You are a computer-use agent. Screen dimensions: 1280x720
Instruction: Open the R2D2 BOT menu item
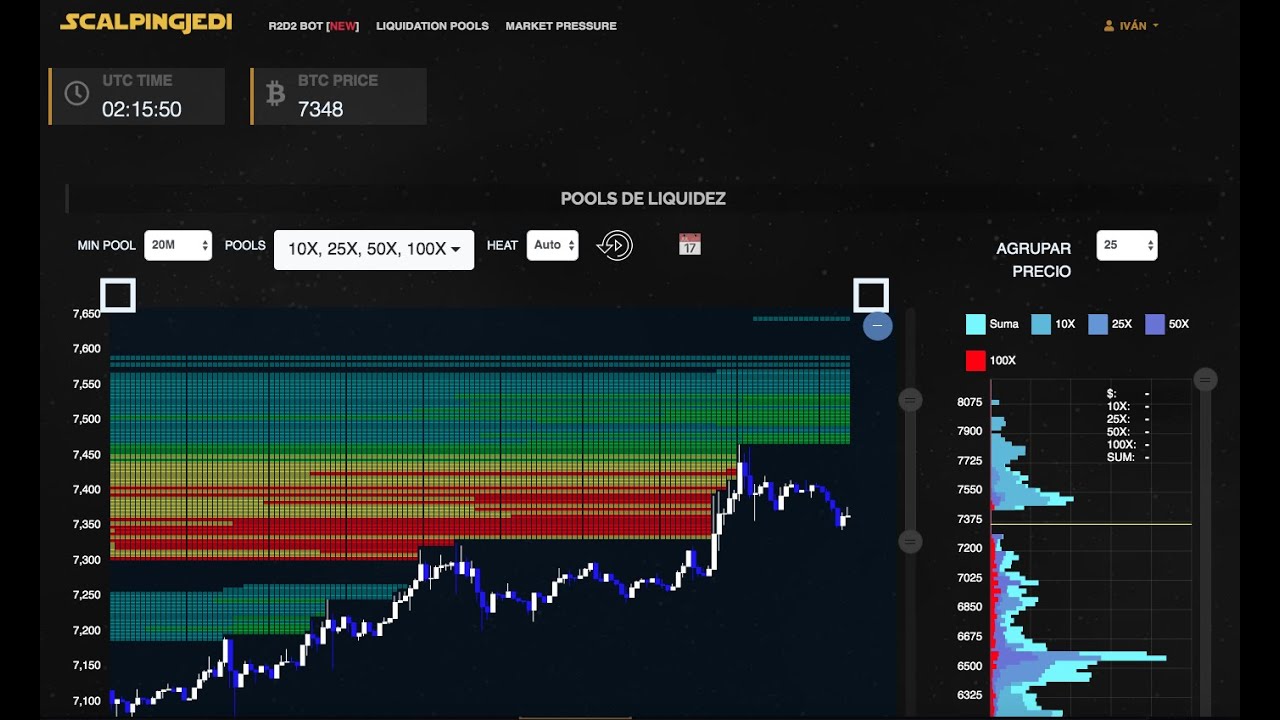313,26
